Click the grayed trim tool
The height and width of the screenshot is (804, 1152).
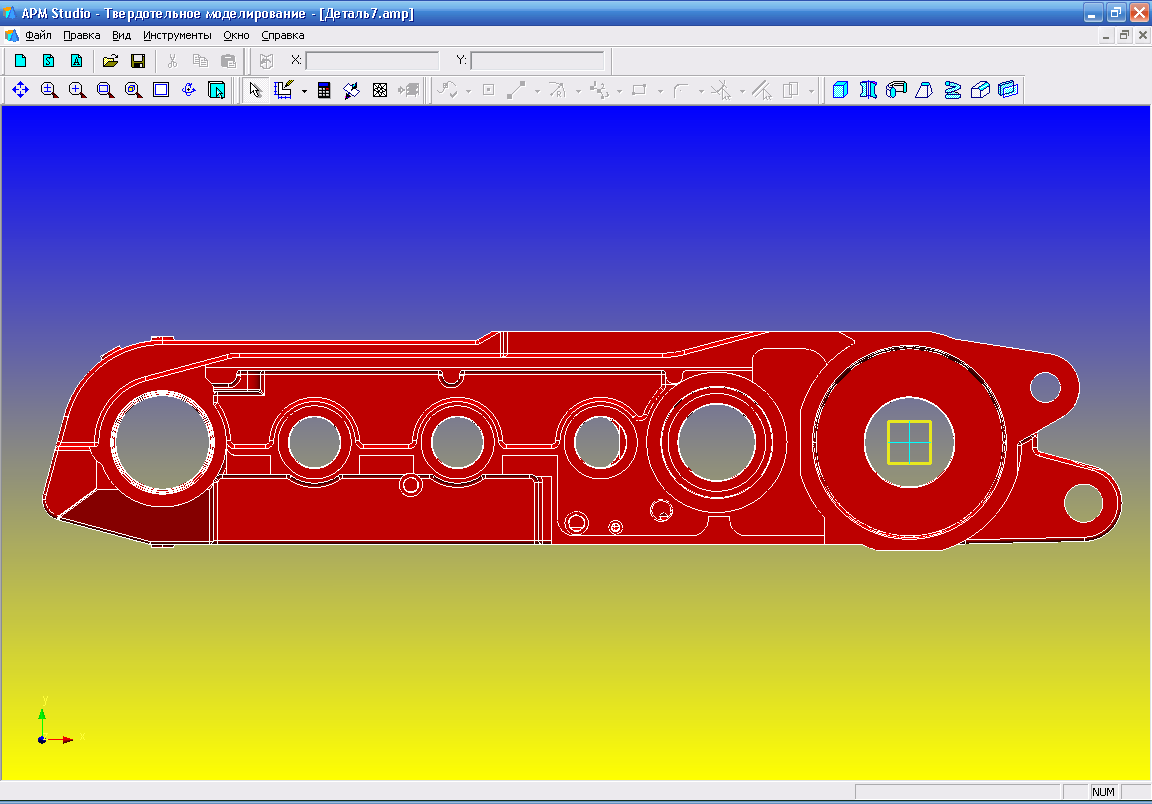(721, 90)
